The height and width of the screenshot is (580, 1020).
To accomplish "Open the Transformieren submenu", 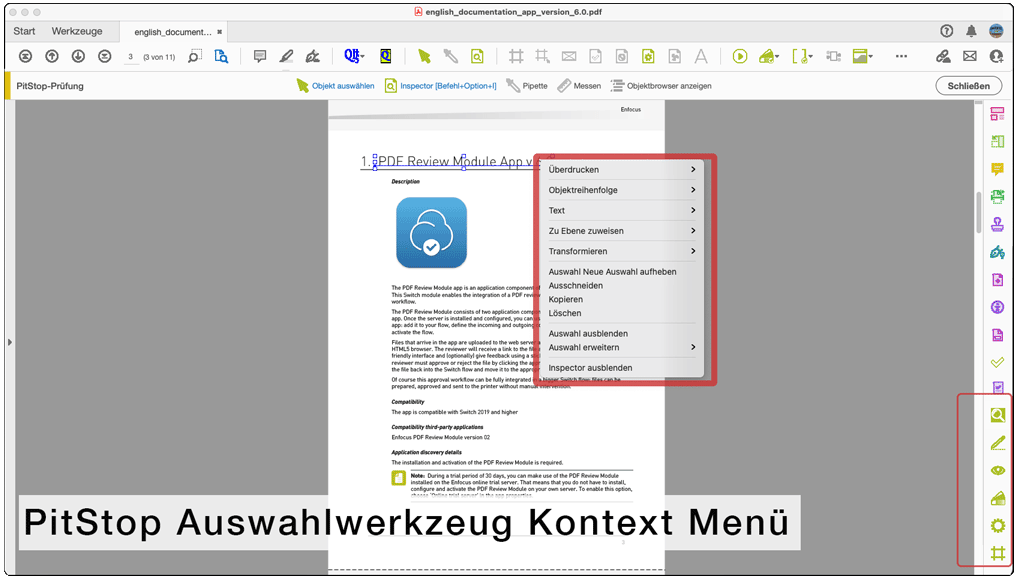I will [622, 251].
